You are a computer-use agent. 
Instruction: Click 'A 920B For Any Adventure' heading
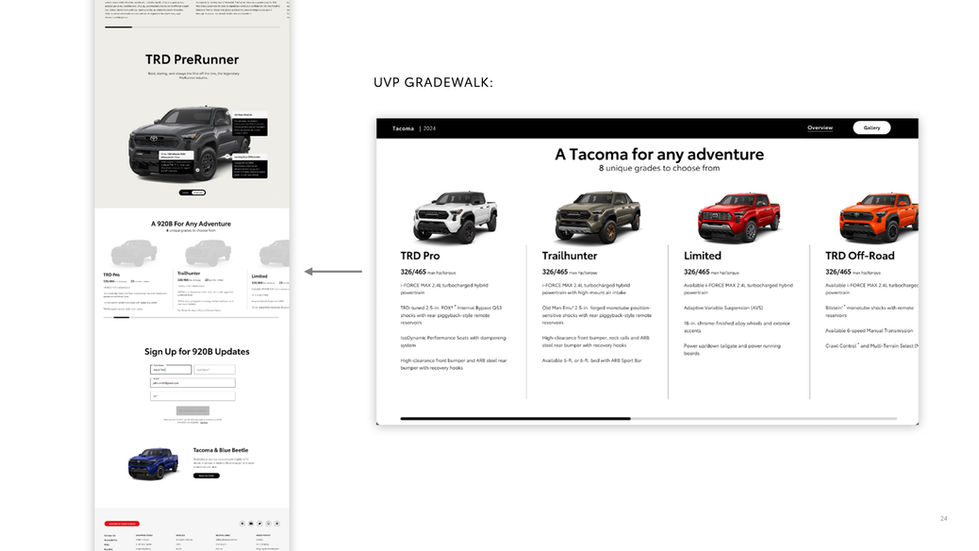191,223
